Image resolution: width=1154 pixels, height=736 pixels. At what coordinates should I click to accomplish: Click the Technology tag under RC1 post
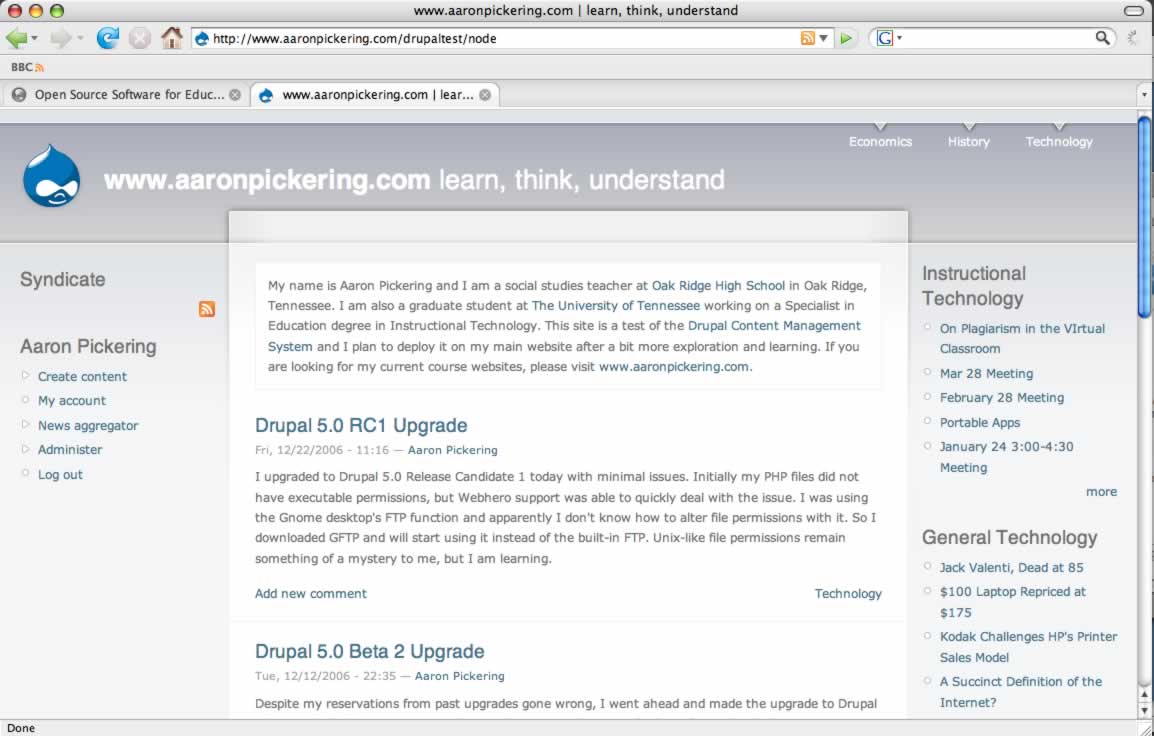[x=848, y=593]
